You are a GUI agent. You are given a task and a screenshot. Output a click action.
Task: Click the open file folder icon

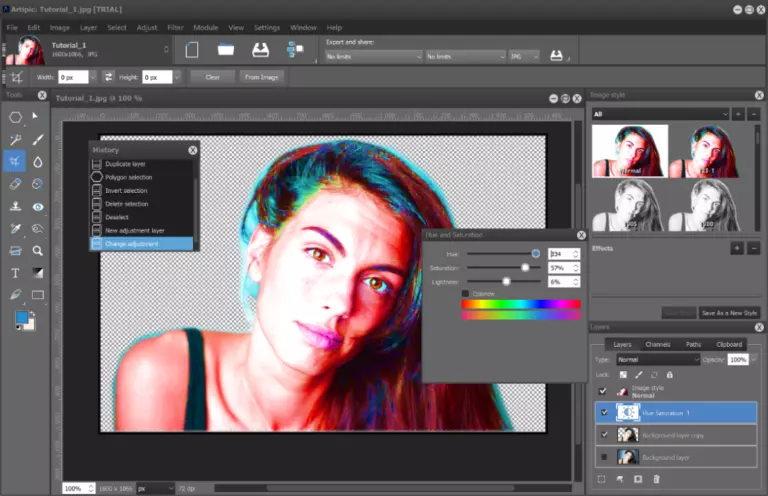[x=226, y=49]
